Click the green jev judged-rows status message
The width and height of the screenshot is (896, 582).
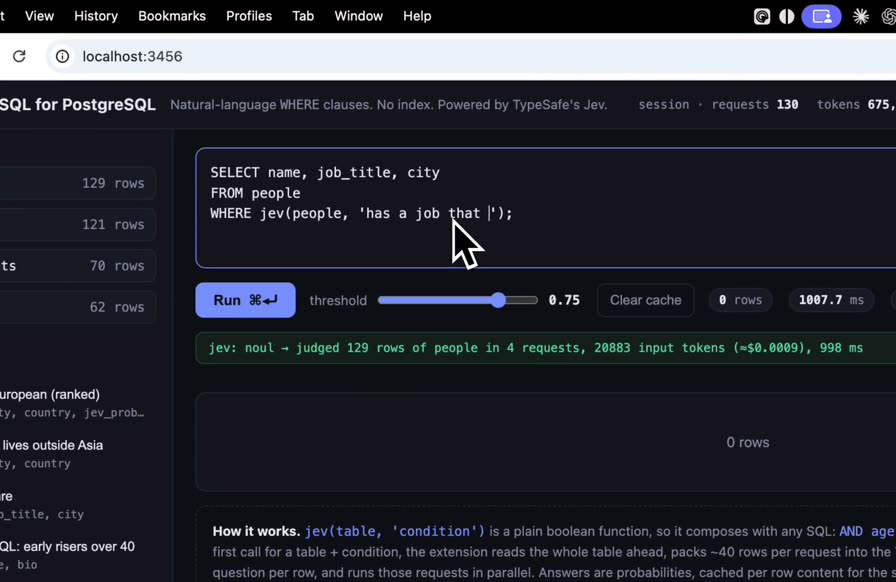(546, 348)
